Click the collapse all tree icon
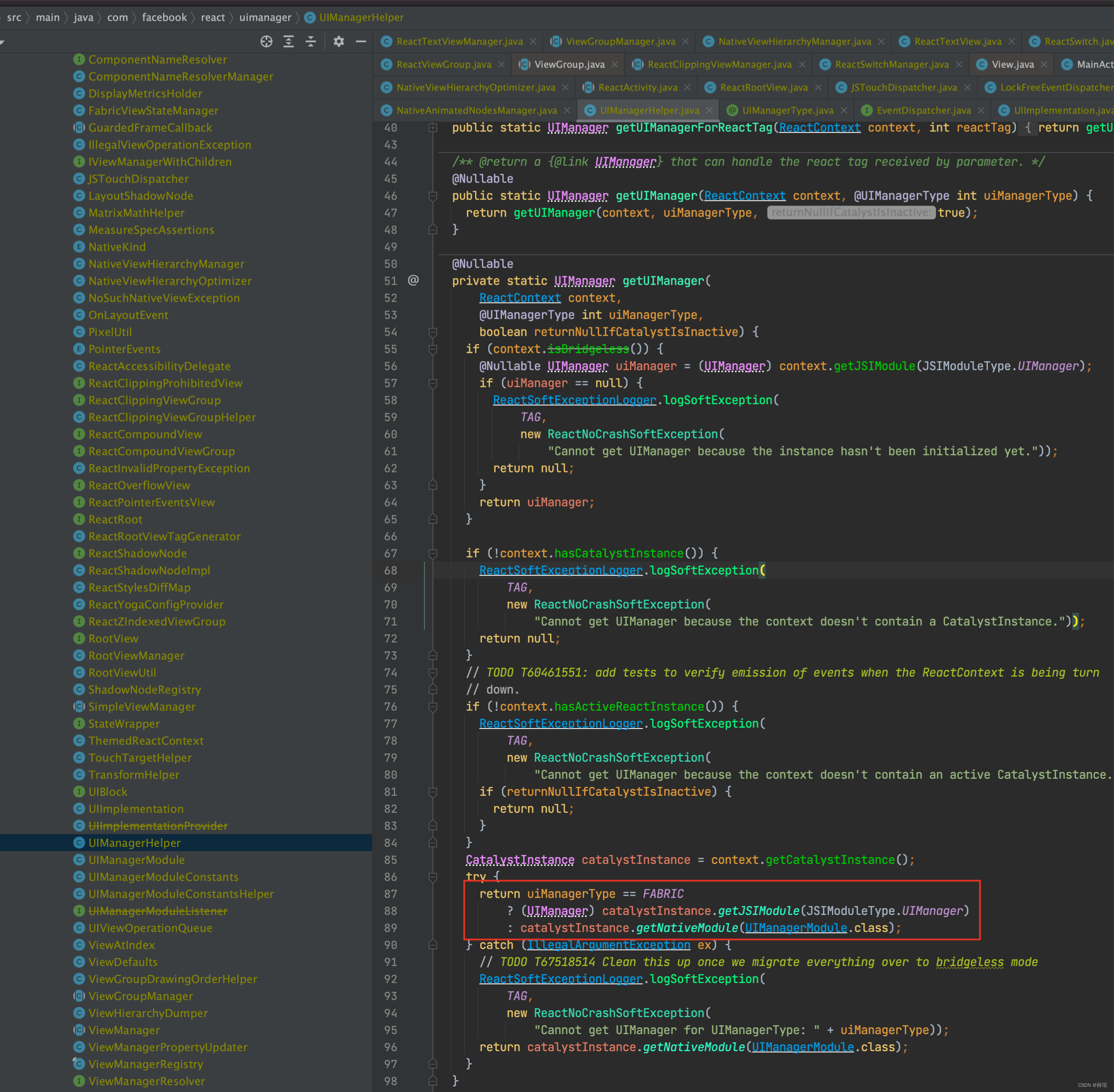1114x1092 pixels. [310, 41]
